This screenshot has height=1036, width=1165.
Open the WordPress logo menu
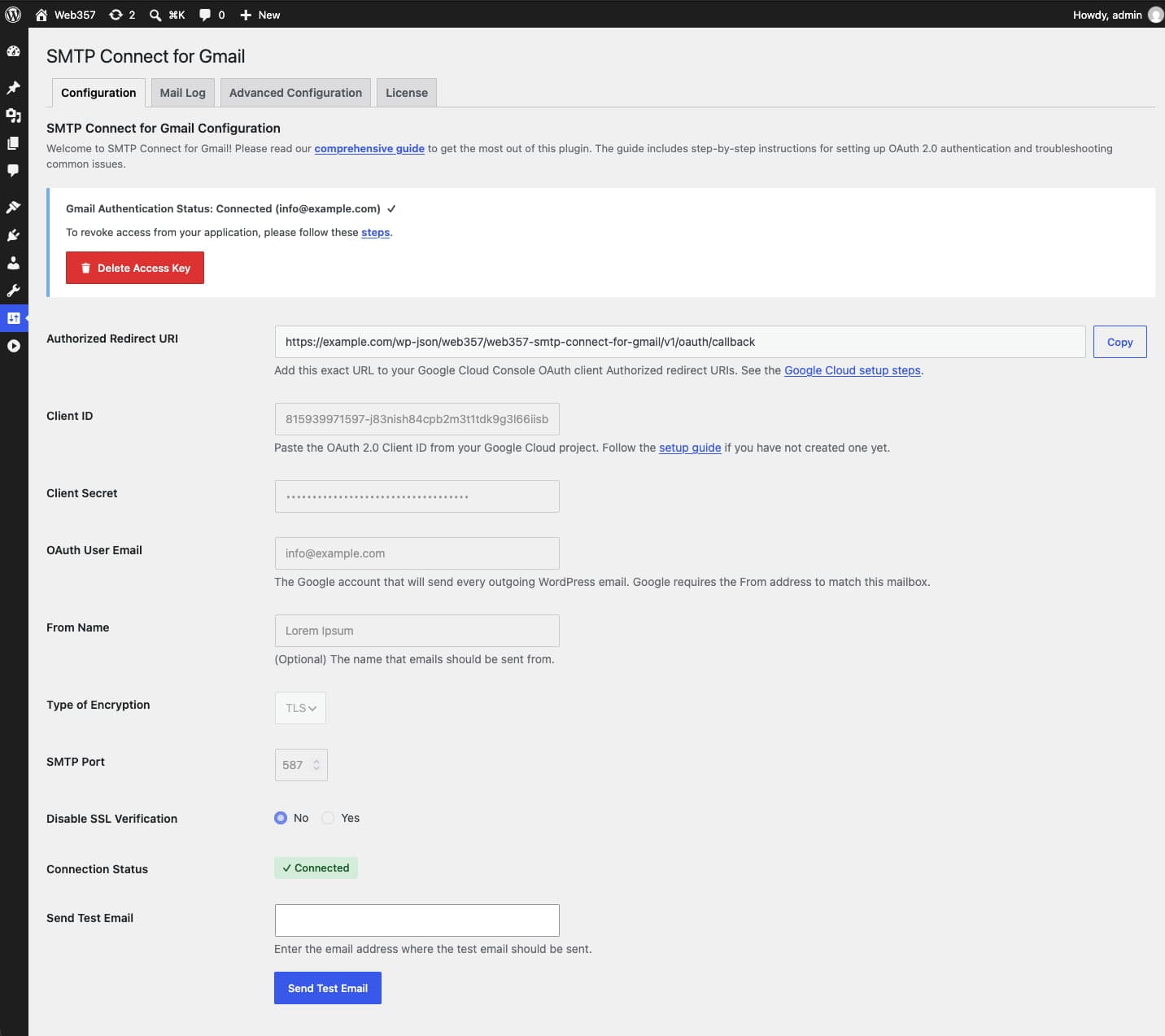(13, 15)
